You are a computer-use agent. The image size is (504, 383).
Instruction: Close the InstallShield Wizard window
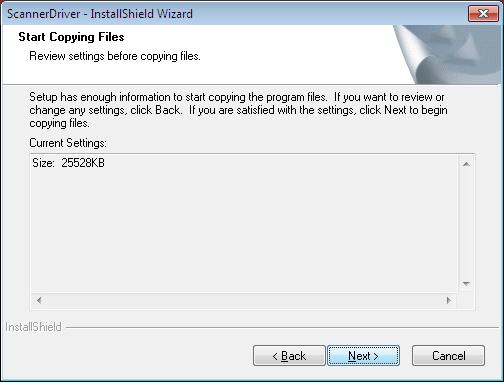click(x=483, y=14)
